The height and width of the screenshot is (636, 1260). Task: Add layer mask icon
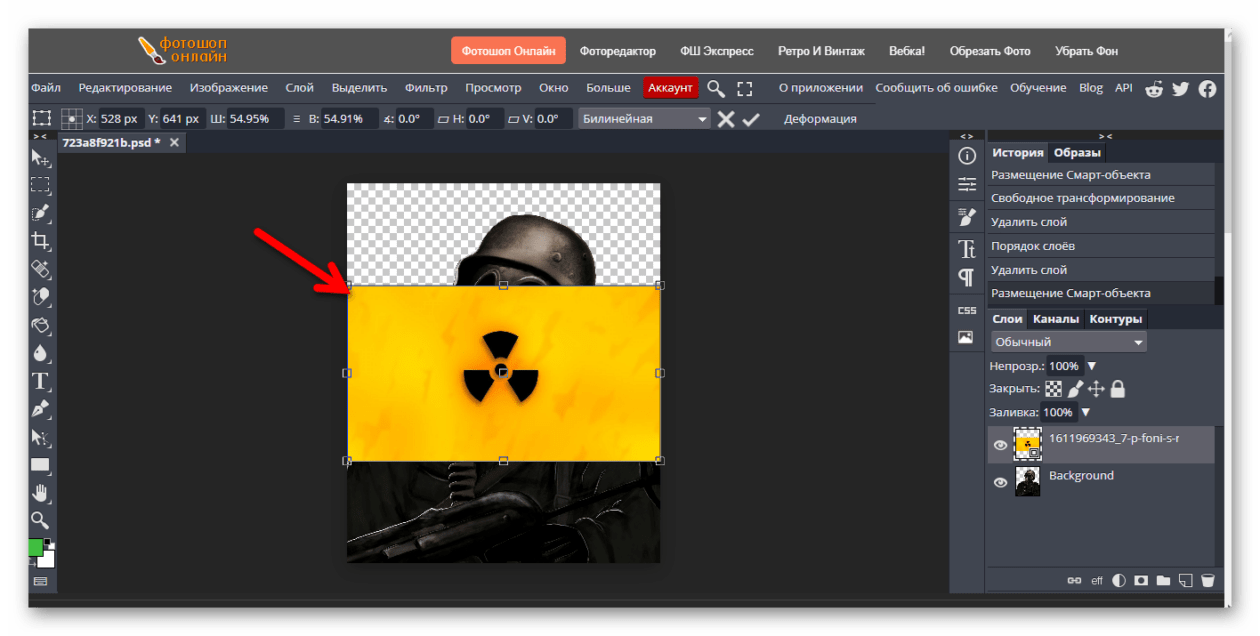pyautogui.click(x=1141, y=580)
